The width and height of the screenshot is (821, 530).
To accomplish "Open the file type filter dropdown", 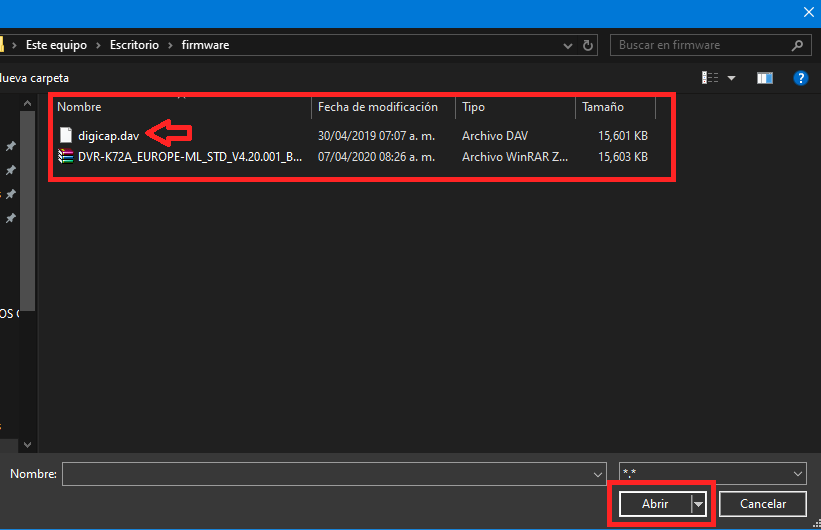I will pyautogui.click(x=712, y=474).
